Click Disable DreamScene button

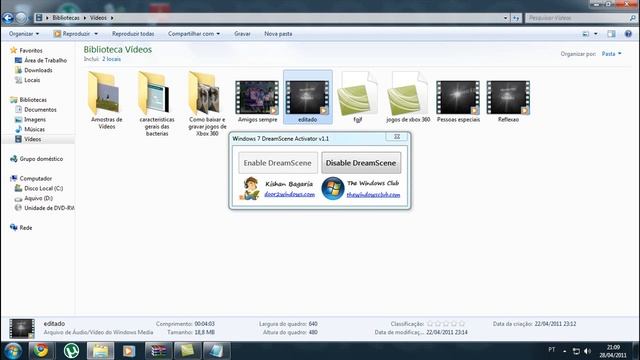(361, 163)
